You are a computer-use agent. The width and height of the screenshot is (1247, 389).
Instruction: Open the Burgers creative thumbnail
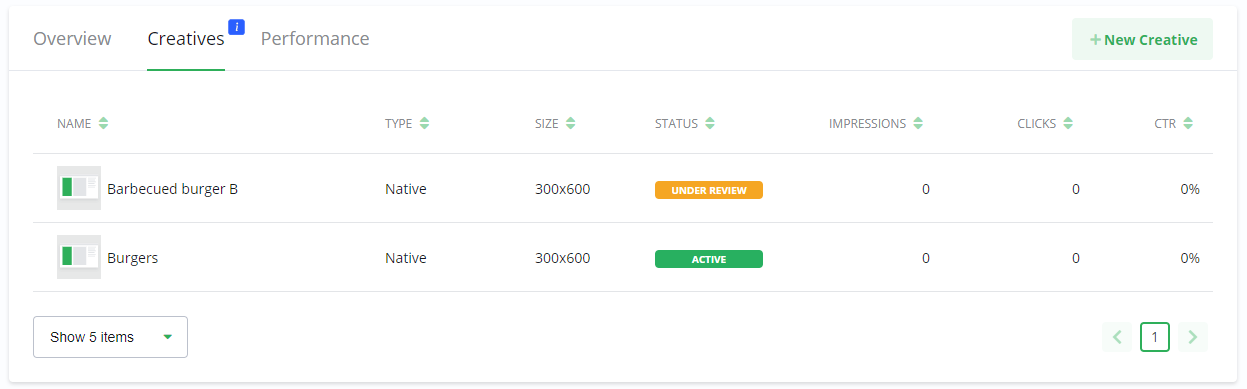pyautogui.click(x=79, y=257)
